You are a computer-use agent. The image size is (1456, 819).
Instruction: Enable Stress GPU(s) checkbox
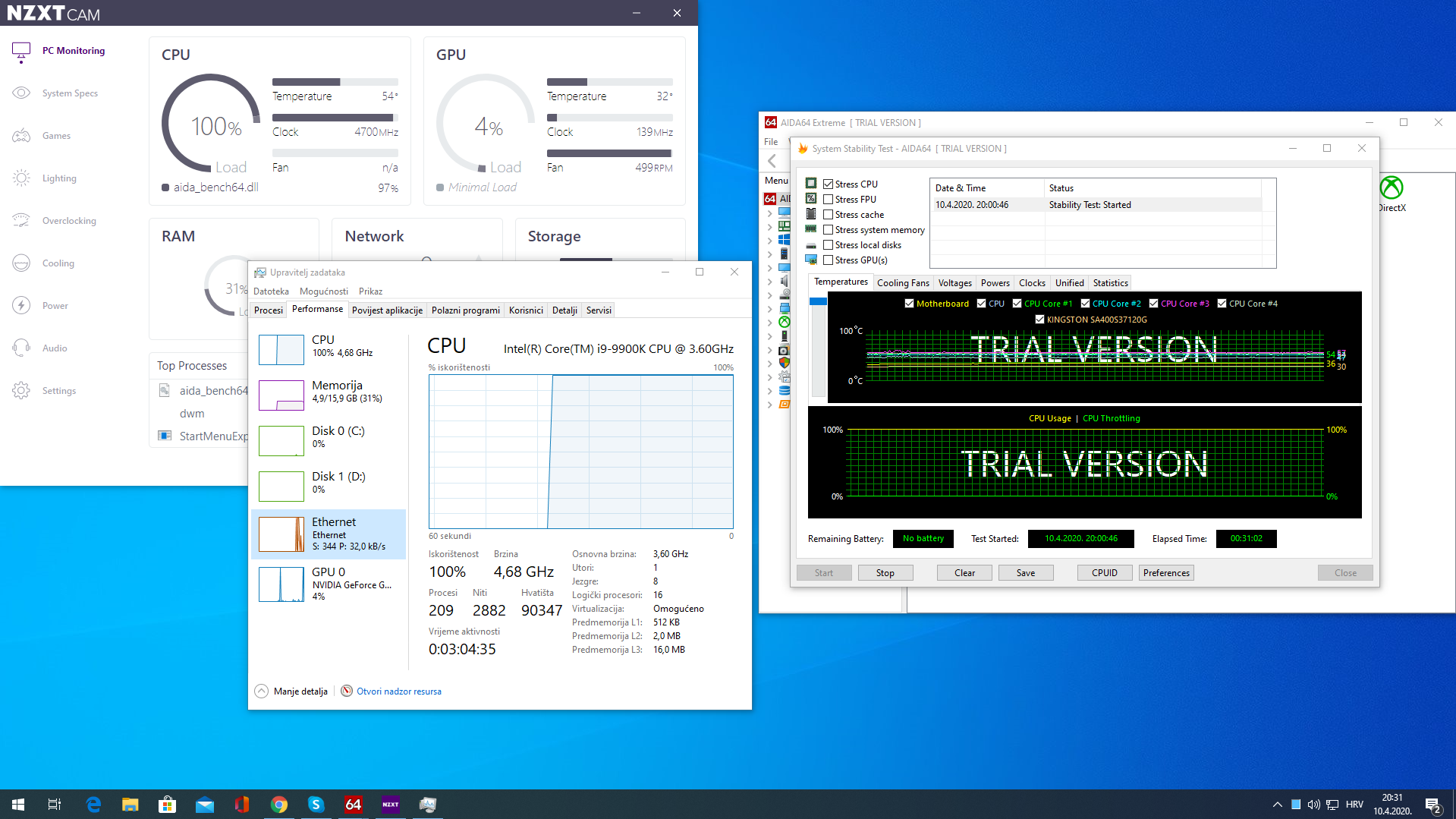click(x=829, y=260)
